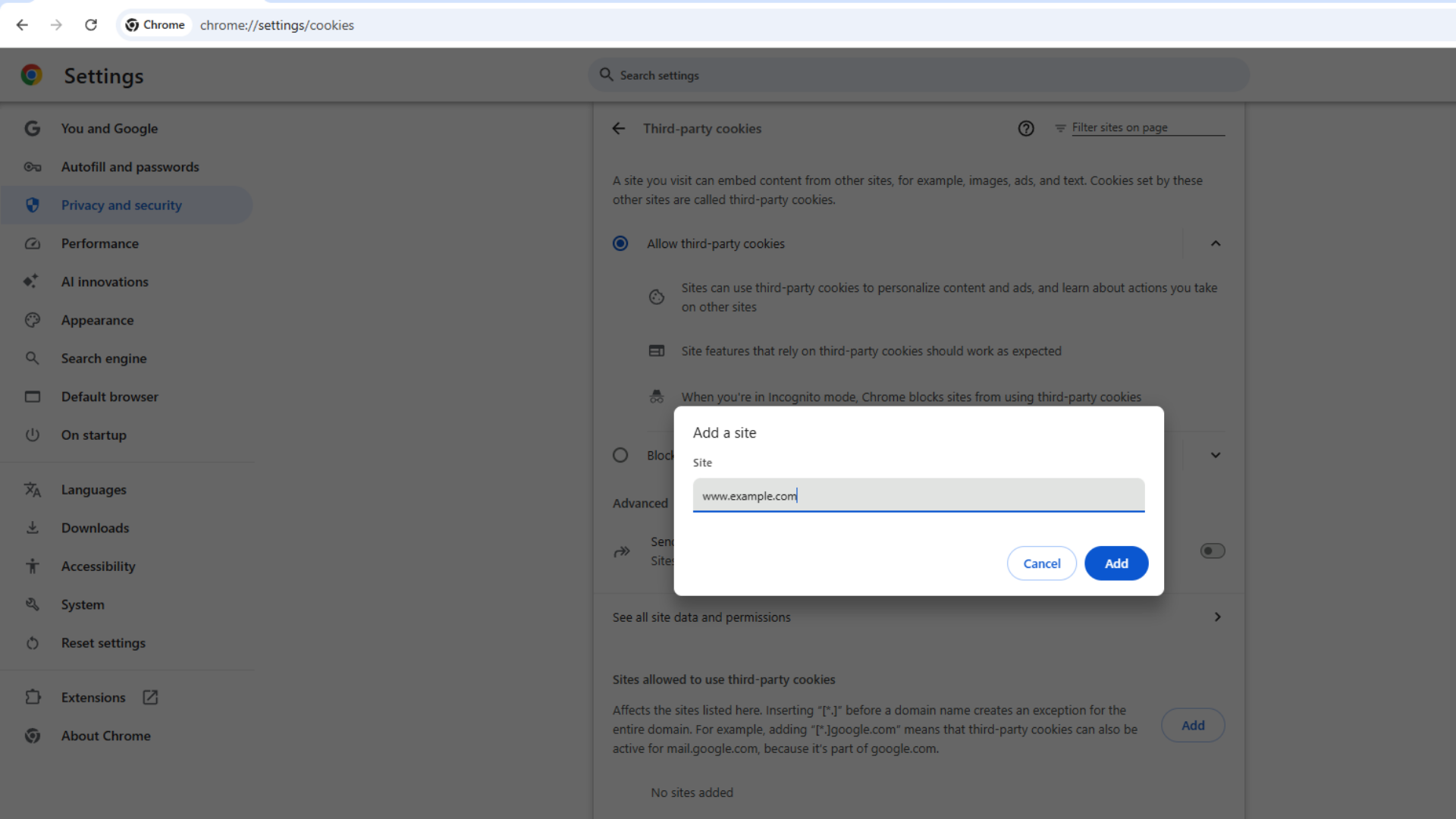The height and width of the screenshot is (819, 1456).
Task: Click Add next to allowed sites list
Action: click(x=1193, y=725)
